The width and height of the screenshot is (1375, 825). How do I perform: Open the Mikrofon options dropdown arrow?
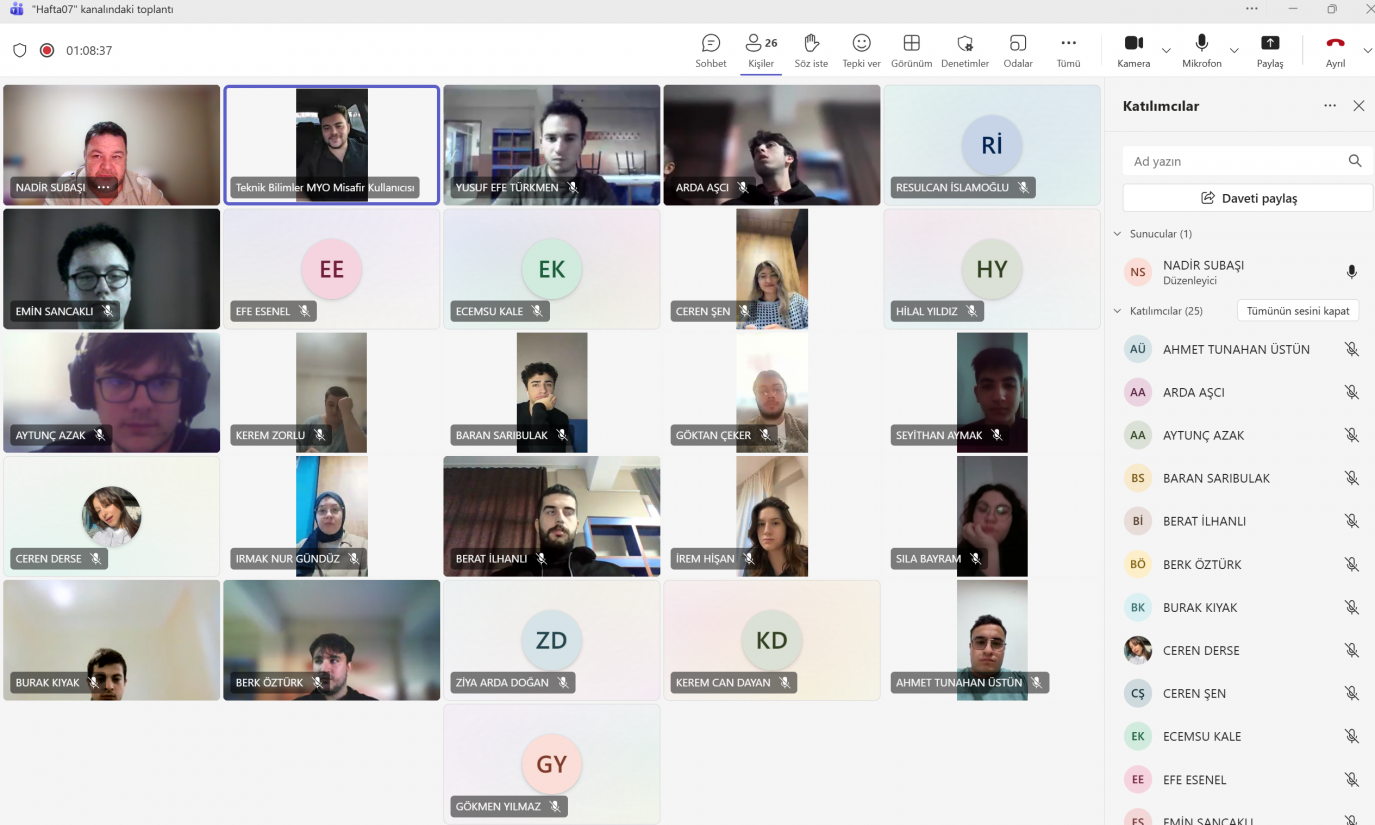click(1234, 50)
